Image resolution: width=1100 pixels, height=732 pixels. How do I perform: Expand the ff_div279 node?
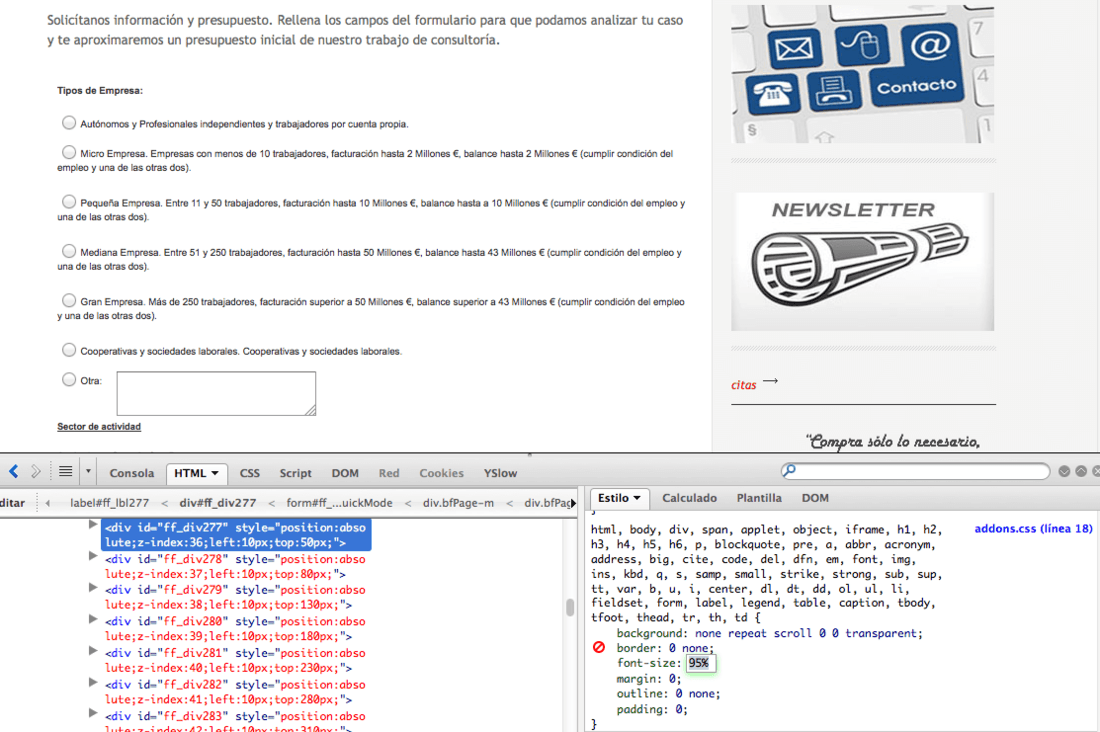pyautogui.click(x=93, y=587)
